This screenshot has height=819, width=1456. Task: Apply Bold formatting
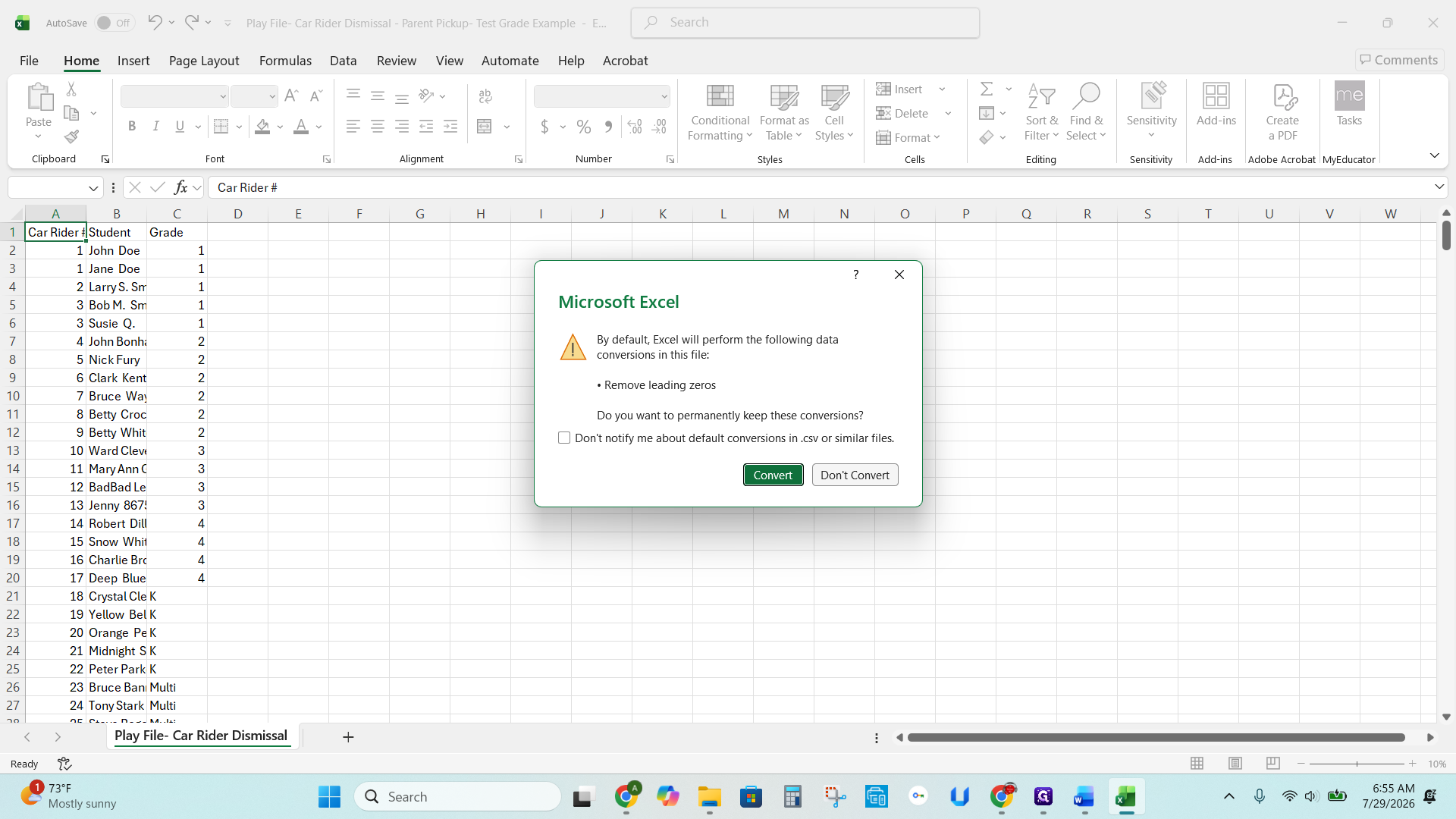132,127
